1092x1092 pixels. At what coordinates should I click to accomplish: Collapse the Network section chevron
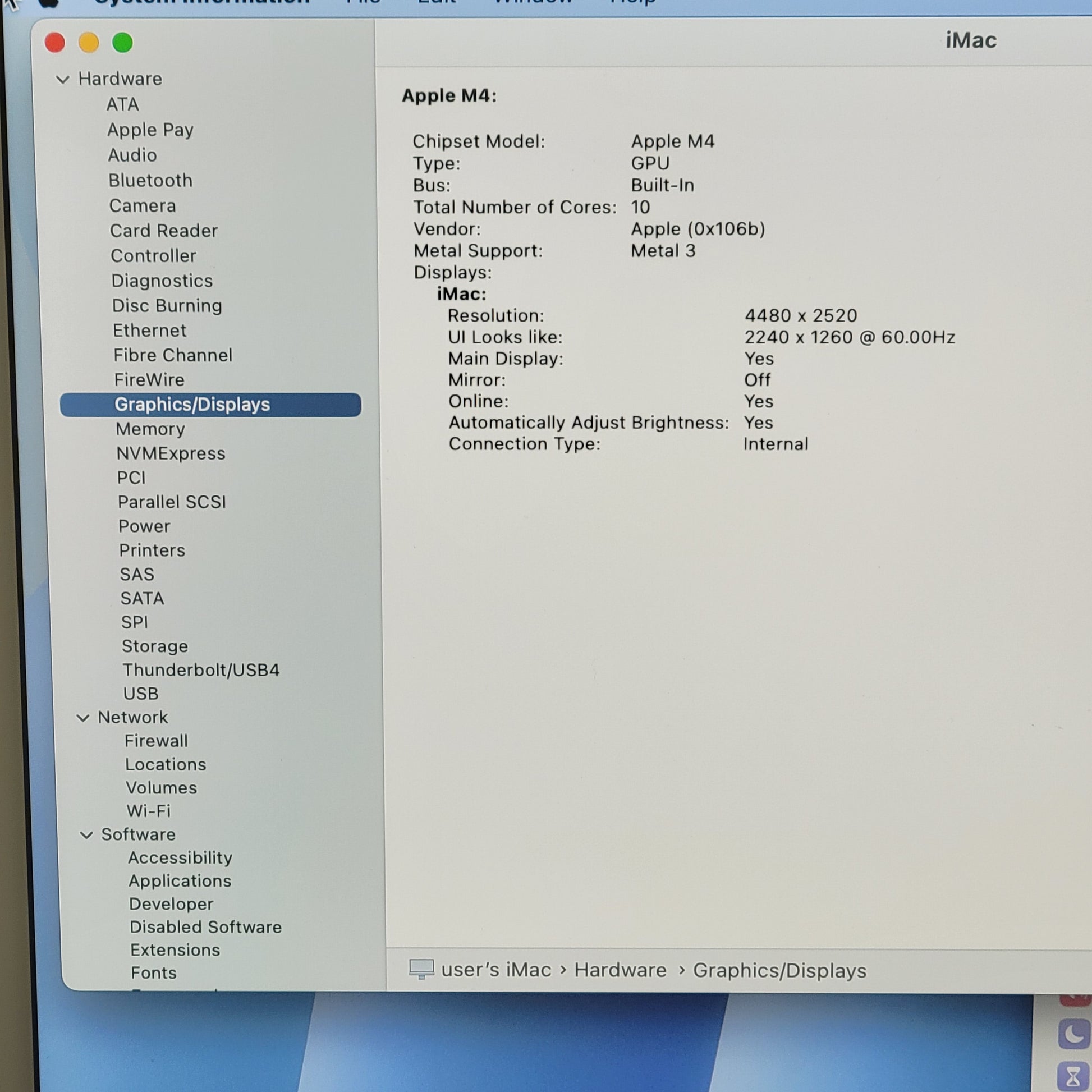point(83,718)
